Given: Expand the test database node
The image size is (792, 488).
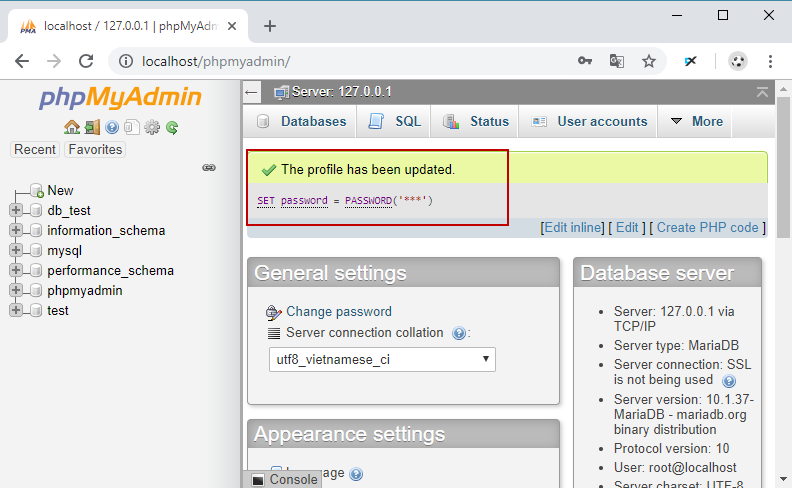Looking at the screenshot, I should pos(16,310).
